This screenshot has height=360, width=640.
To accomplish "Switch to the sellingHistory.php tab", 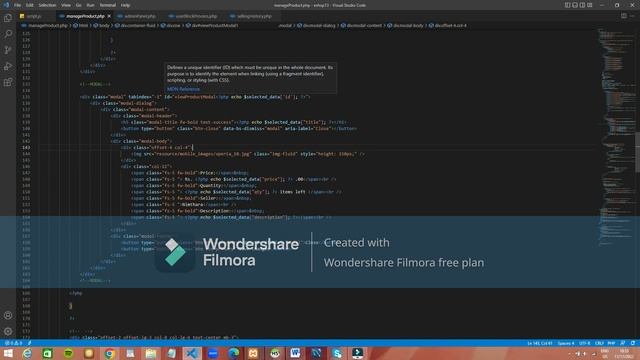I will click(x=254, y=16).
